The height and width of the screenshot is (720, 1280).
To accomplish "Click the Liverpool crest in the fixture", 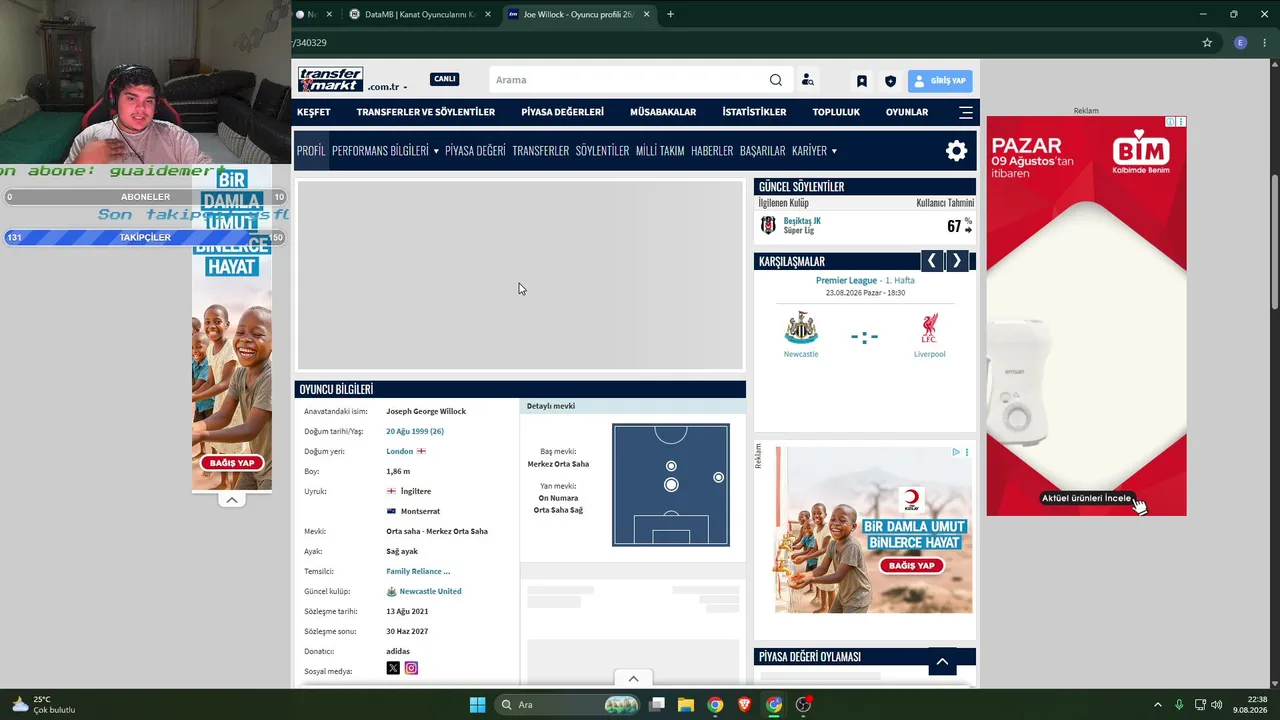I will click(x=929, y=328).
